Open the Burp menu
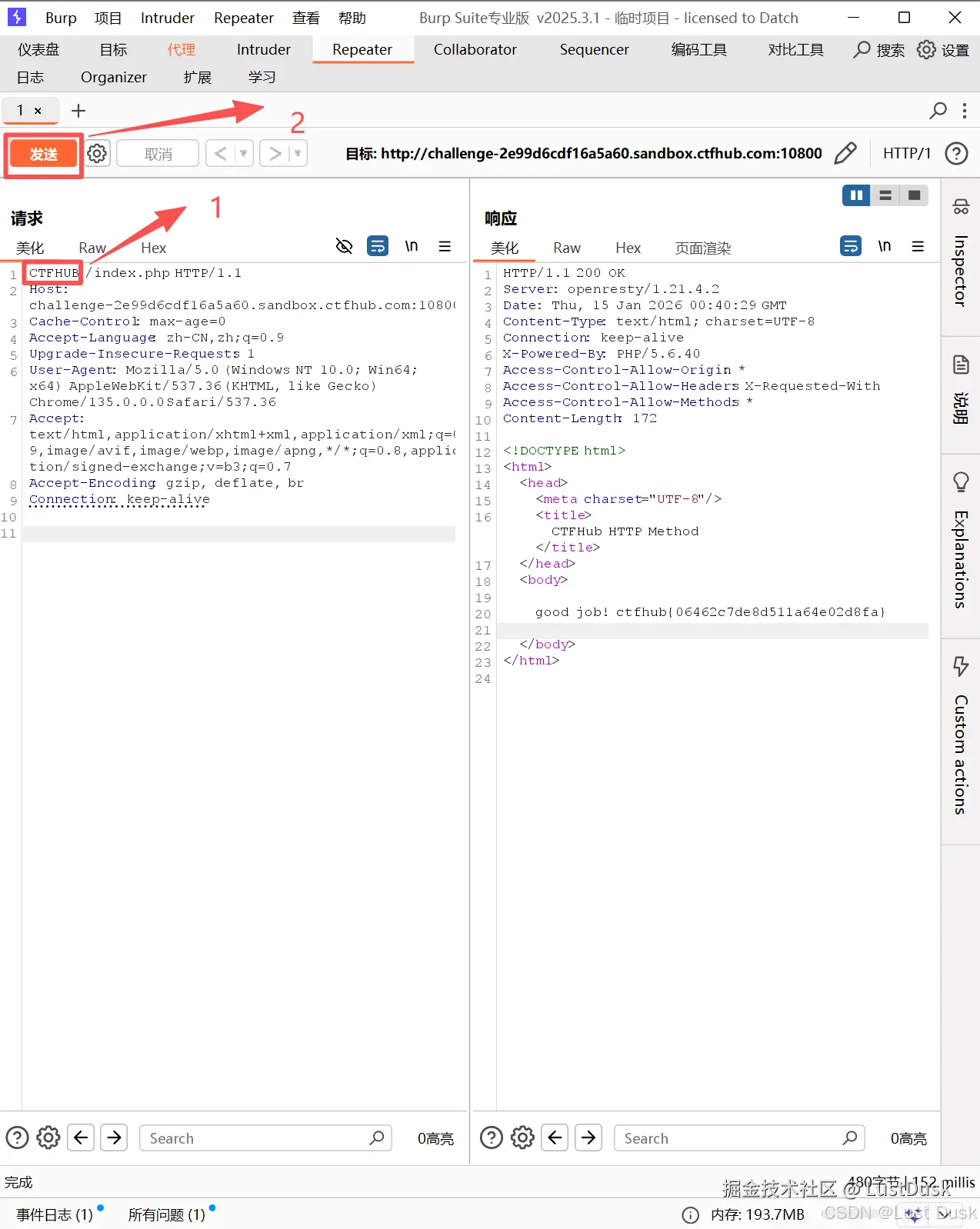 tap(61, 18)
